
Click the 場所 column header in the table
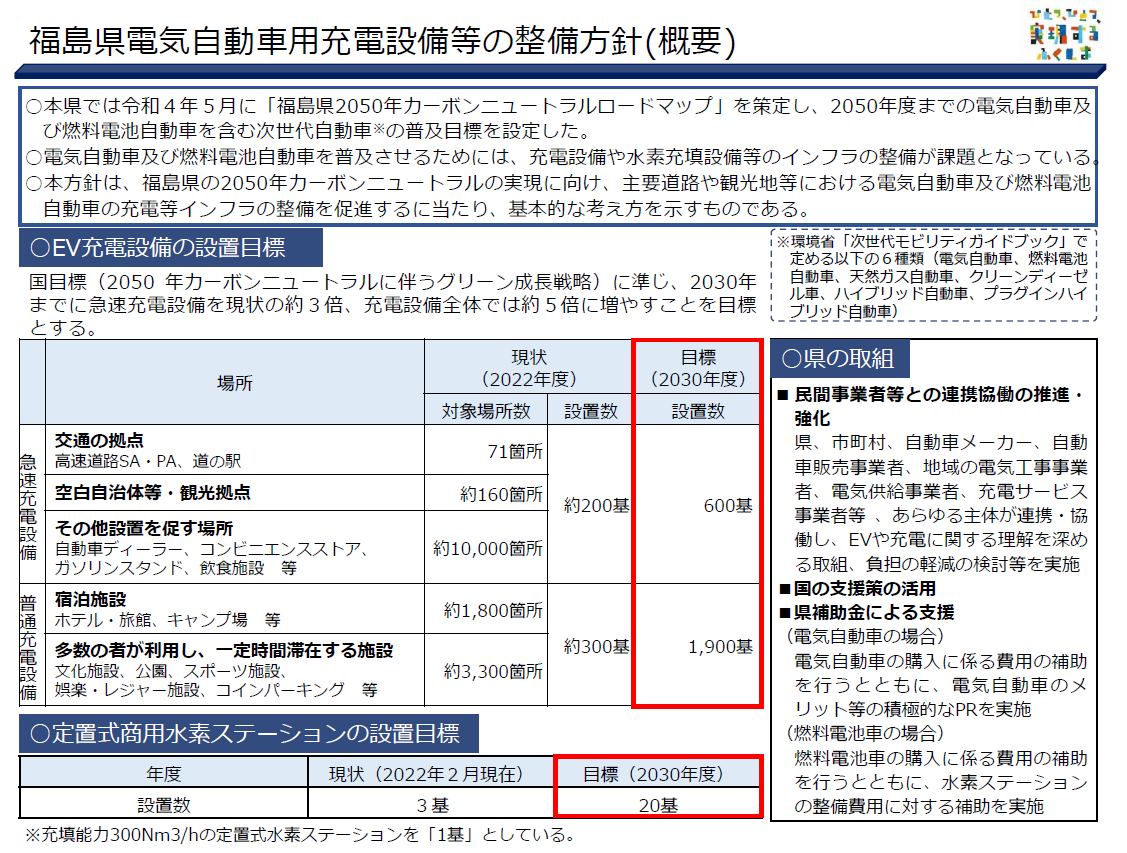(235, 382)
